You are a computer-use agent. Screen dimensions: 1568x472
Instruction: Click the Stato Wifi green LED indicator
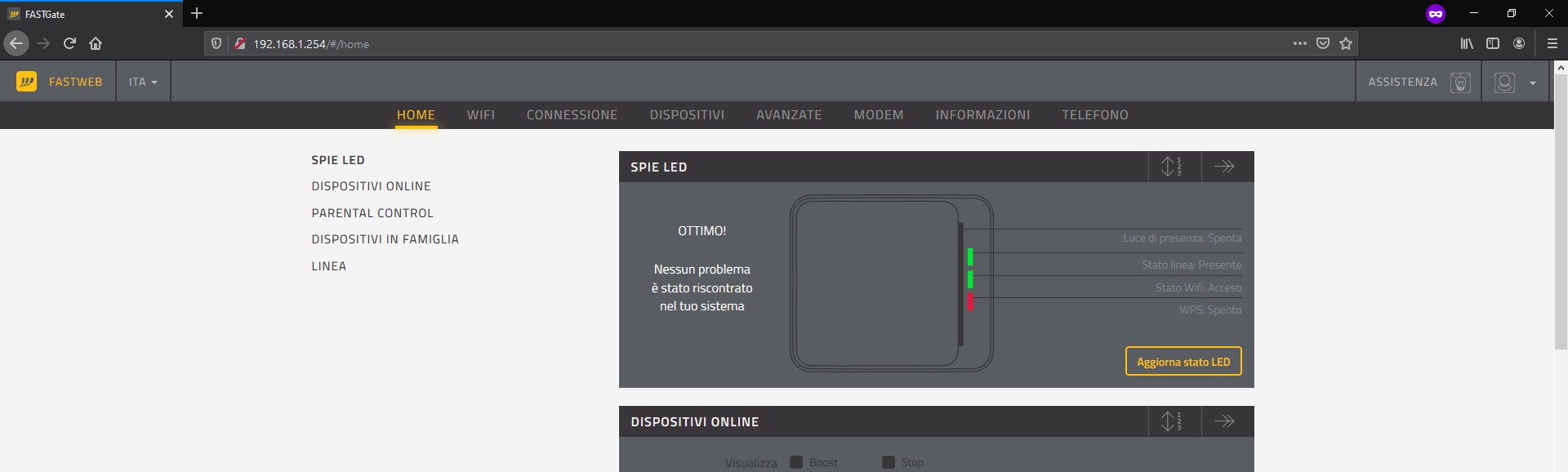(x=970, y=279)
